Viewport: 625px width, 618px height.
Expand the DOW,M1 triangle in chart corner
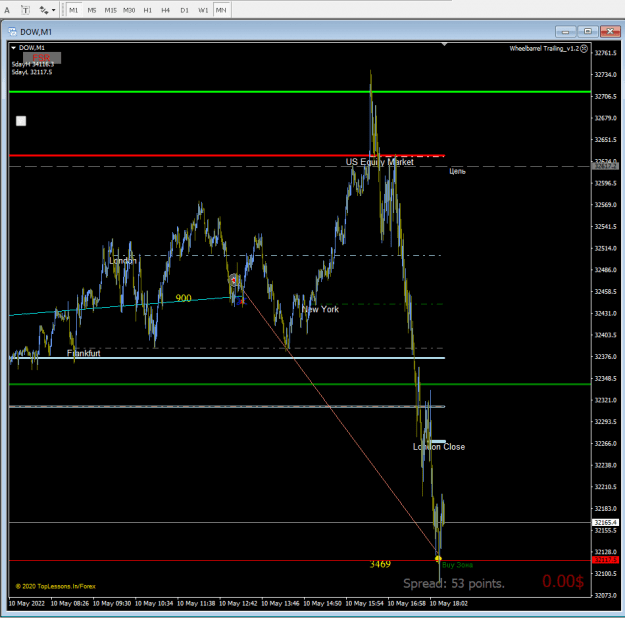pos(13,48)
